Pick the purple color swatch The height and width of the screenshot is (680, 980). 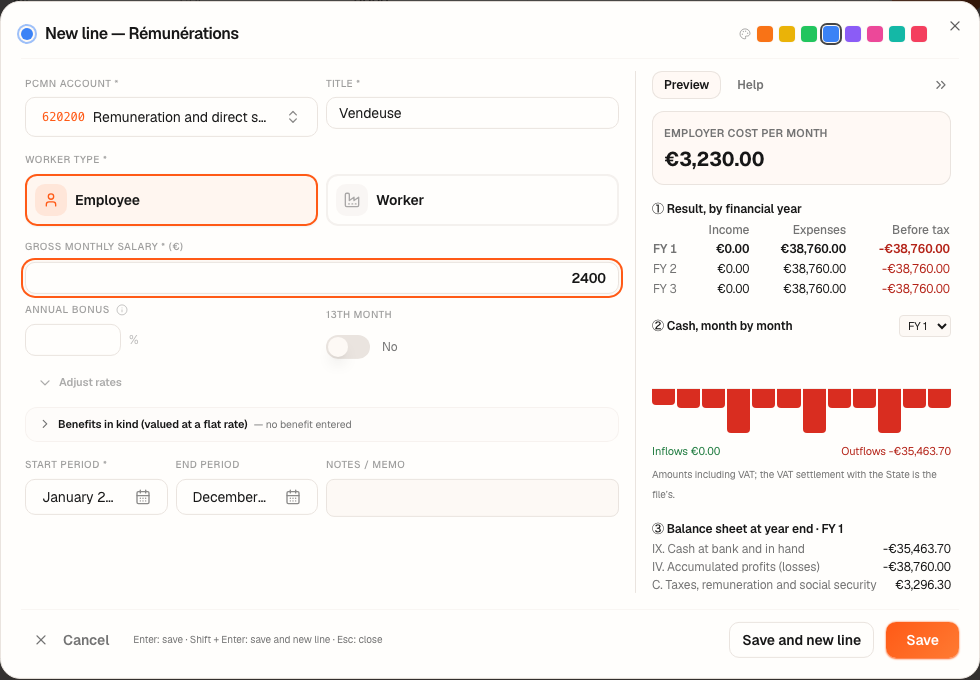pyautogui.click(x=852, y=34)
